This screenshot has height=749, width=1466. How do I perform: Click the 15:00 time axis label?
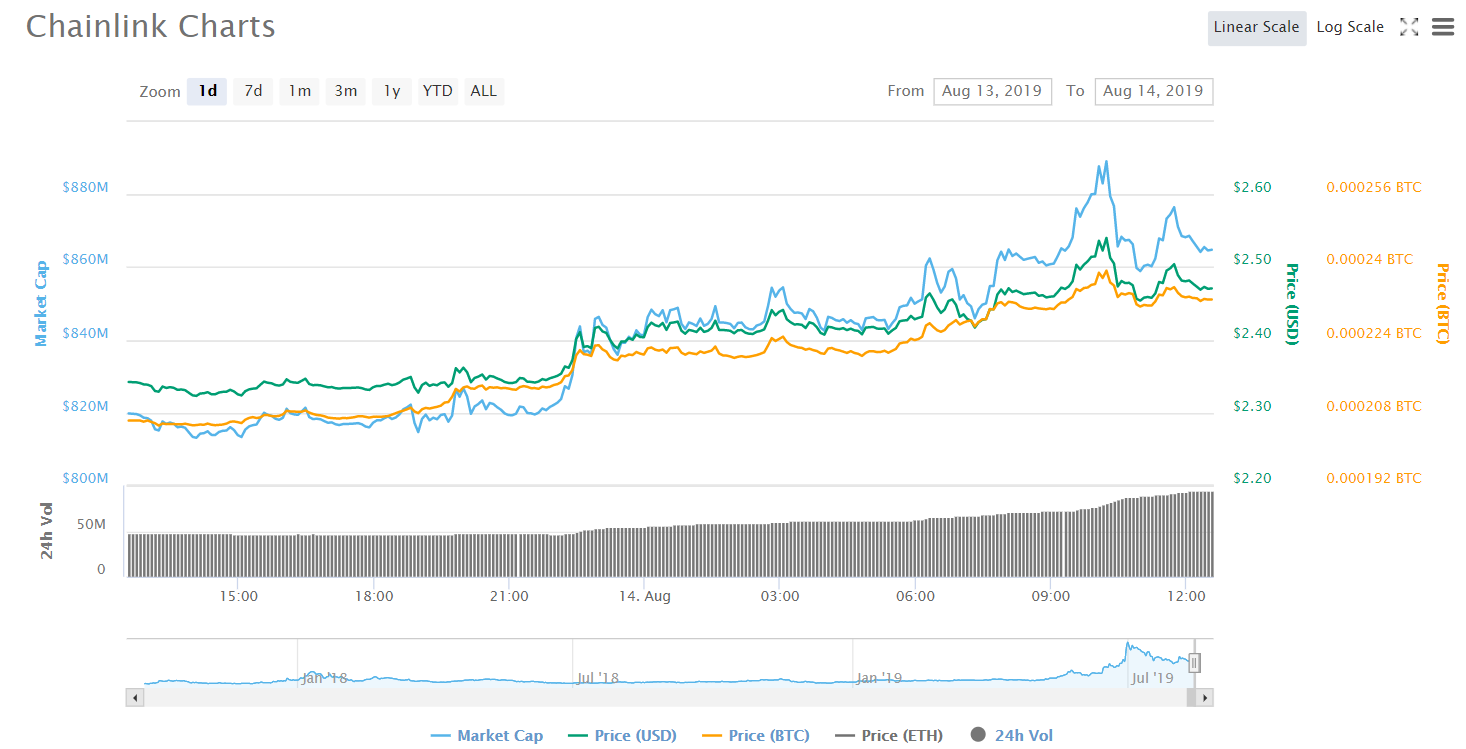[238, 596]
